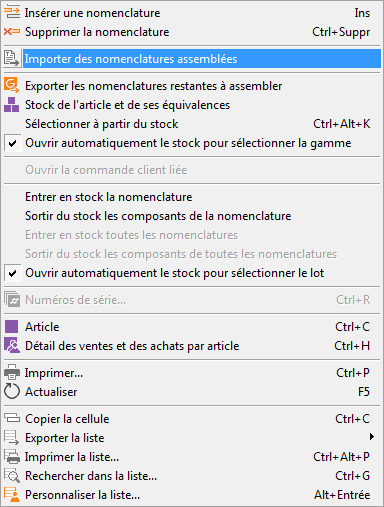This screenshot has height=507, width=384.
Task: Click the magnifier Rechercher dans la liste icon
Action: 12,476
